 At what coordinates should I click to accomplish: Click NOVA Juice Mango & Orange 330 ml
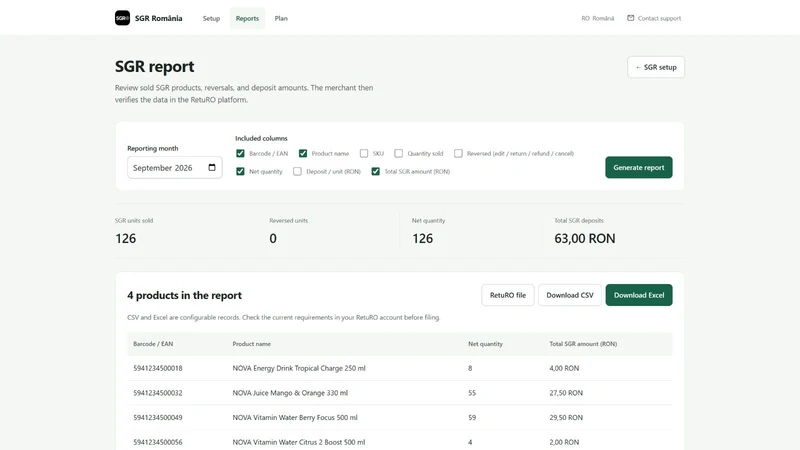pyautogui.click(x=290, y=393)
